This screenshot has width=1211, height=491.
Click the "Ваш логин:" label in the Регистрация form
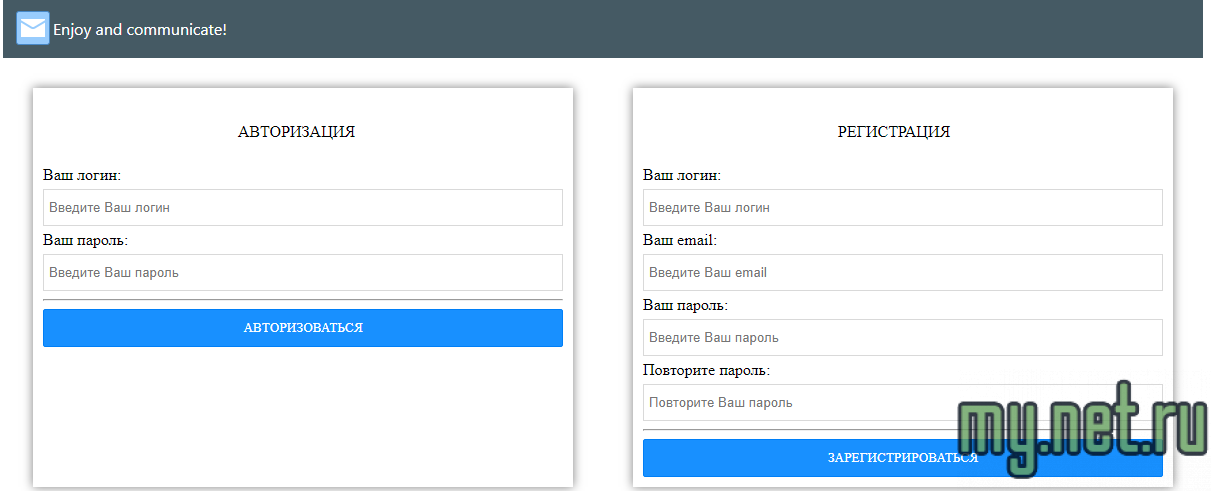(x=682, y=175)
